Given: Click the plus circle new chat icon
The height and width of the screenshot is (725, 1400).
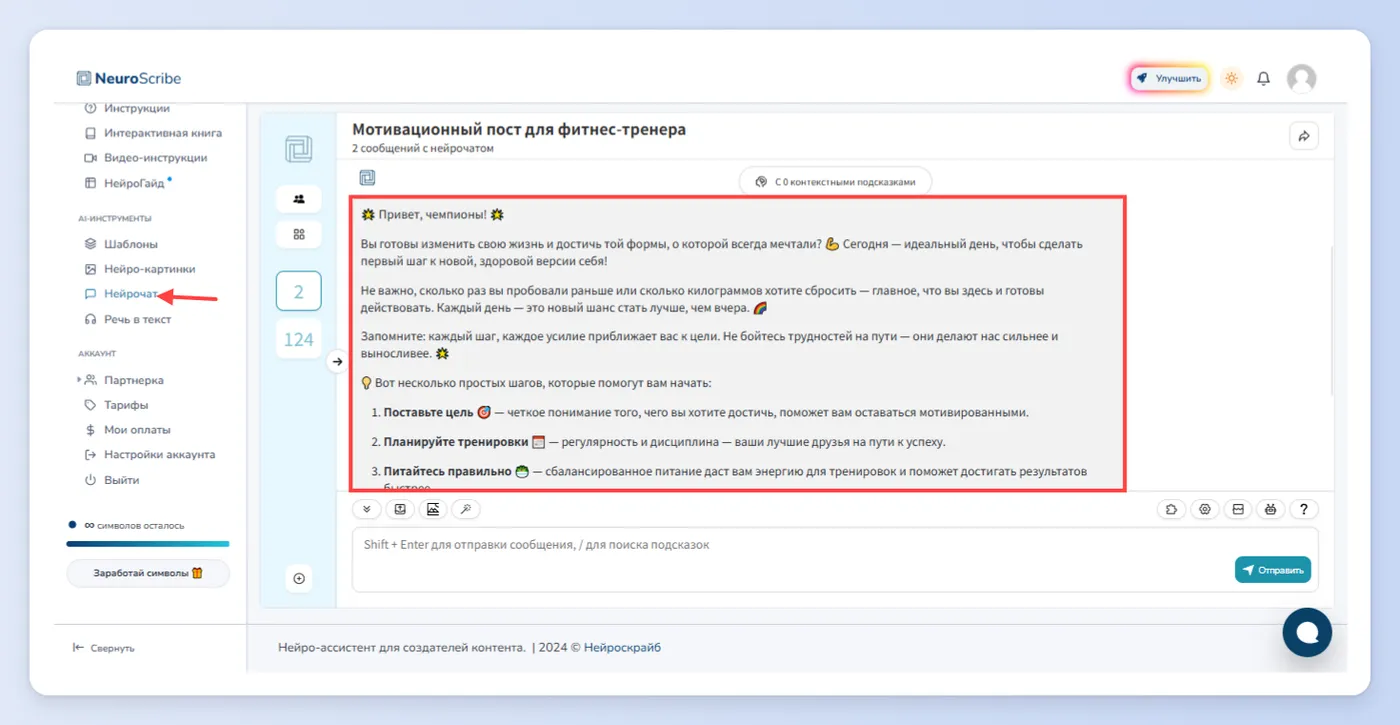Looking at the screenshot, I should tap(298, 578).
